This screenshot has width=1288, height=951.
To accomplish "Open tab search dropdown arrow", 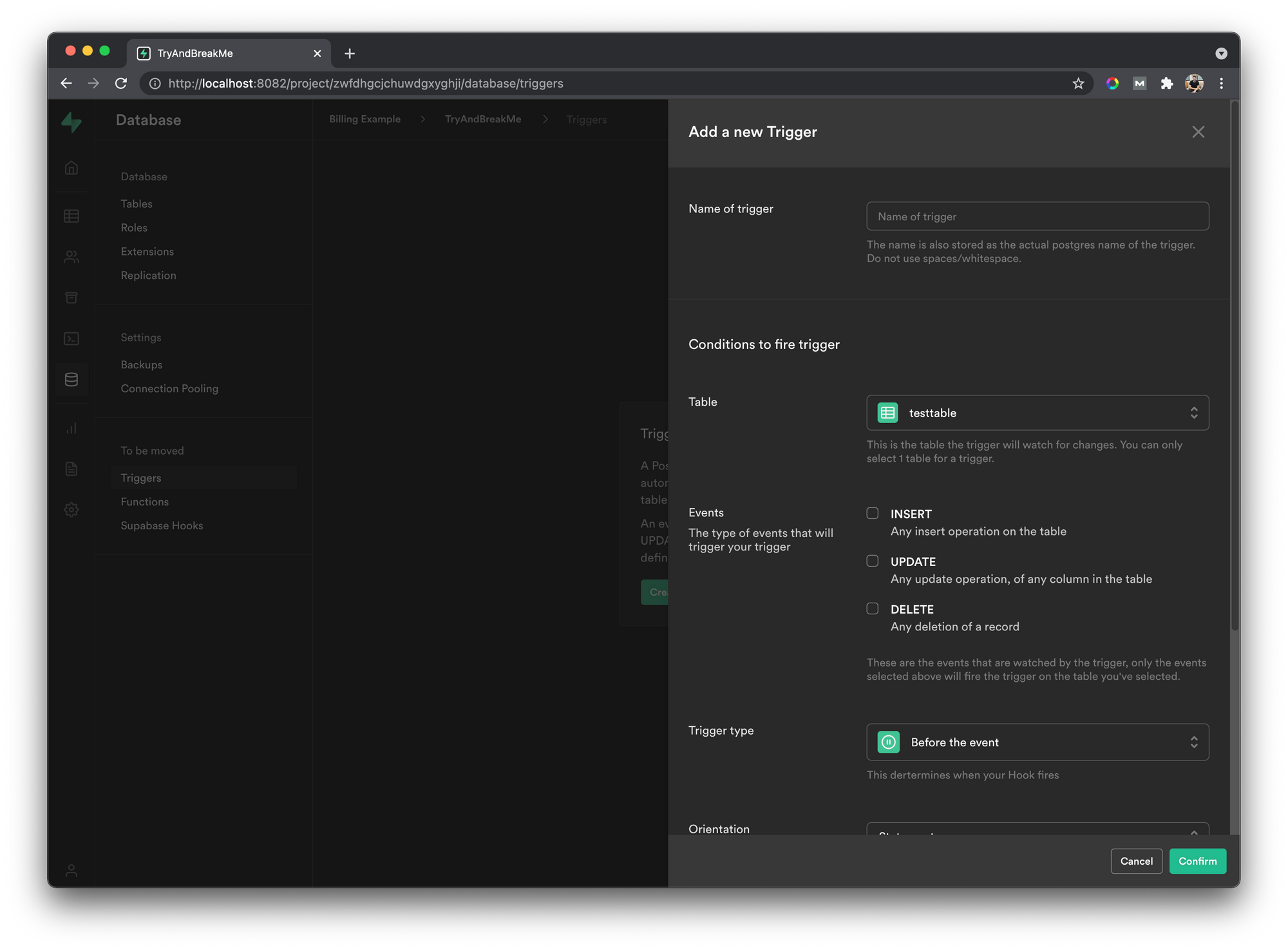I will 1221,53.
